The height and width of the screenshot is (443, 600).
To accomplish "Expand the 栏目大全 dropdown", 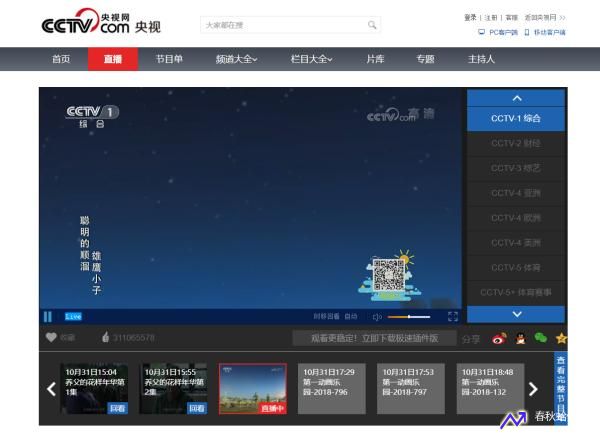I will [311, 59].
